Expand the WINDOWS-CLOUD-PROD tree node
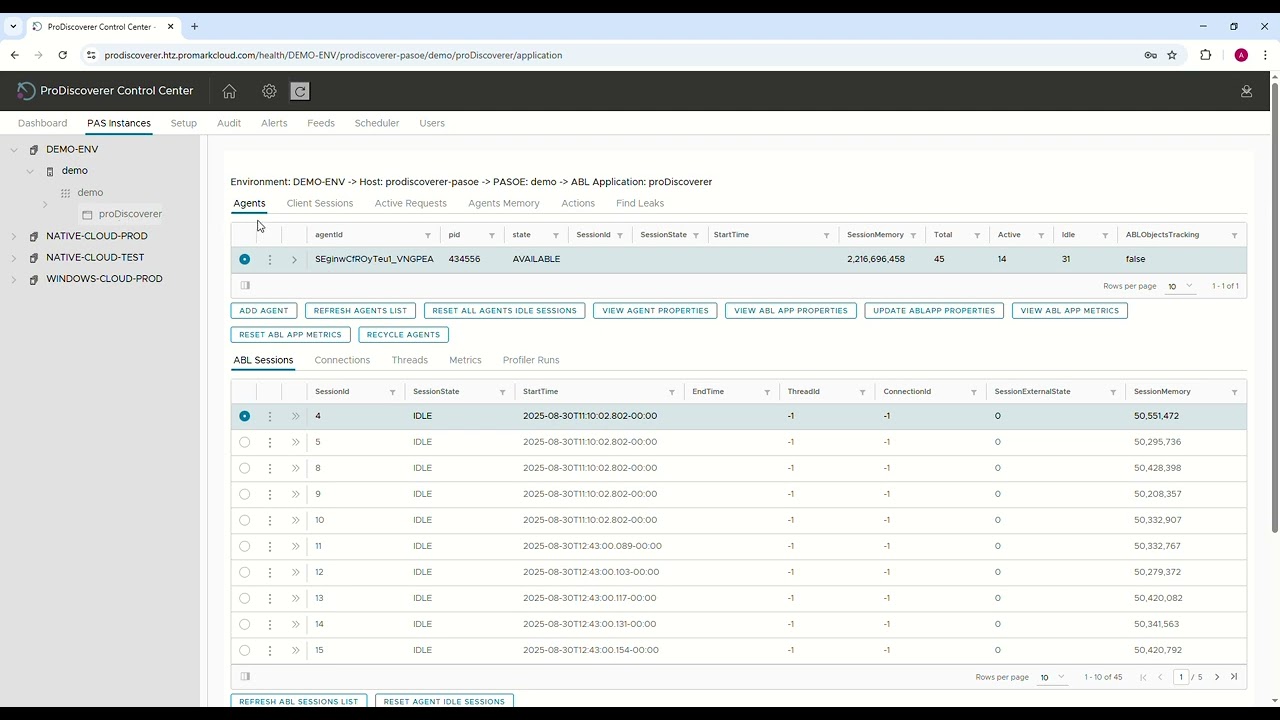Image resolution: width=1280 pixels, height=720 pixels. (x=14, y=279)
